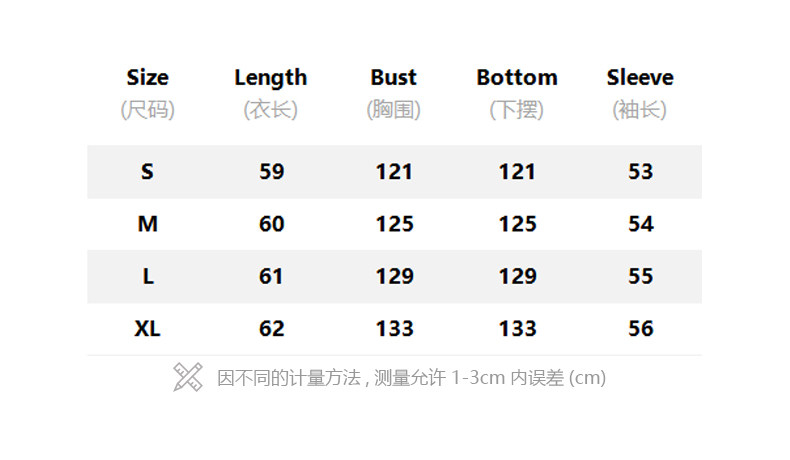
Task: Click the Sleeve column header
Action: 640,78
